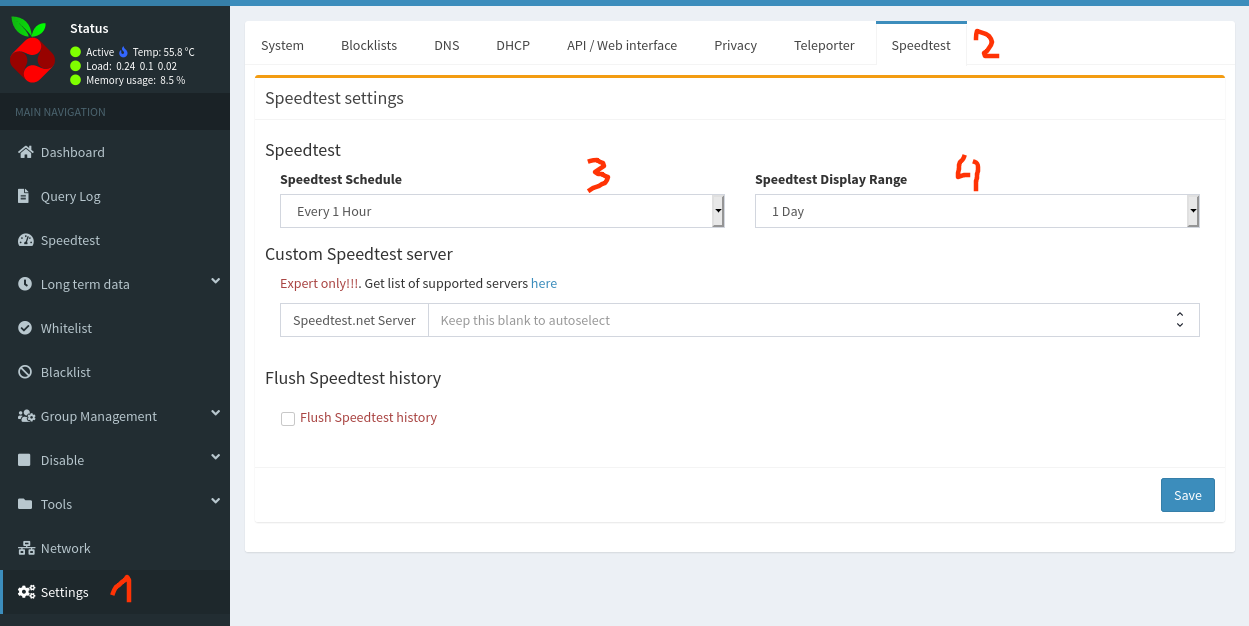
Task: Go to Blacklist page
Action: [x=115, y=372]
